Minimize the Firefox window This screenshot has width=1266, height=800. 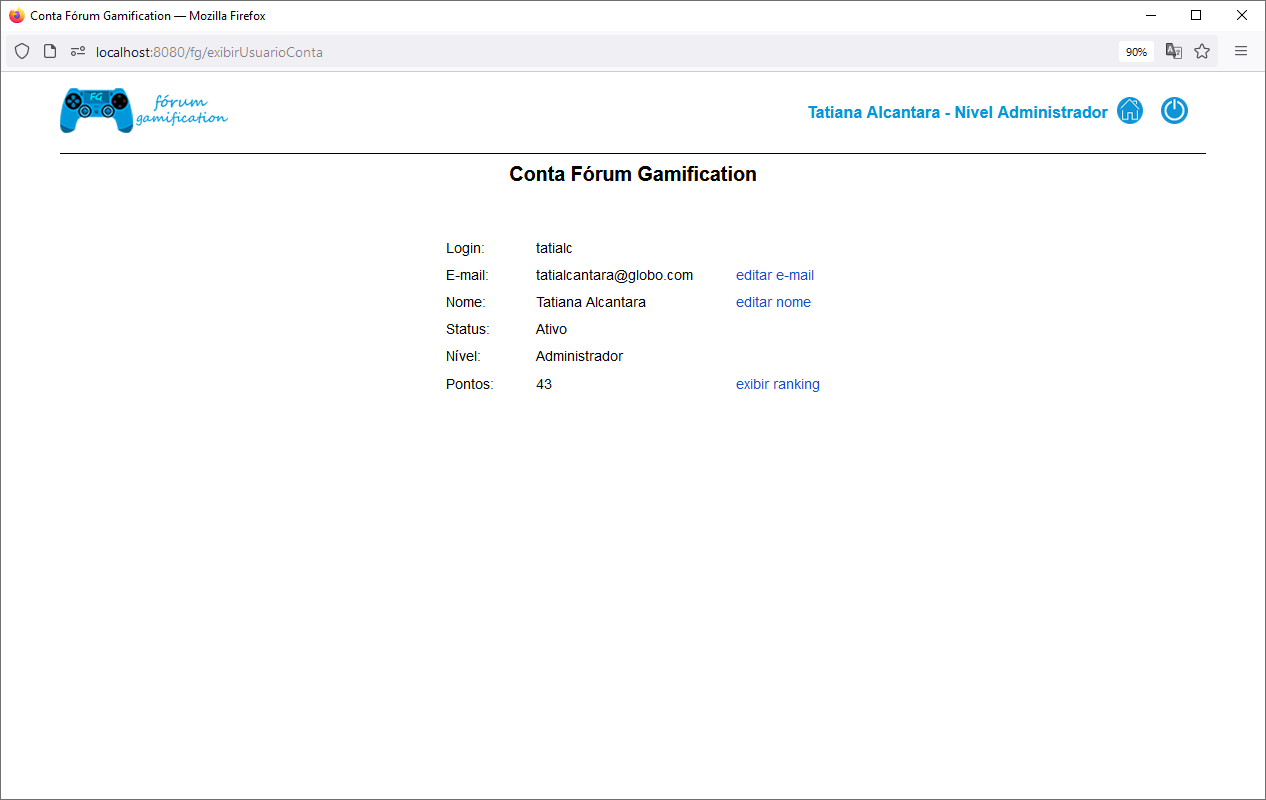1151,16
